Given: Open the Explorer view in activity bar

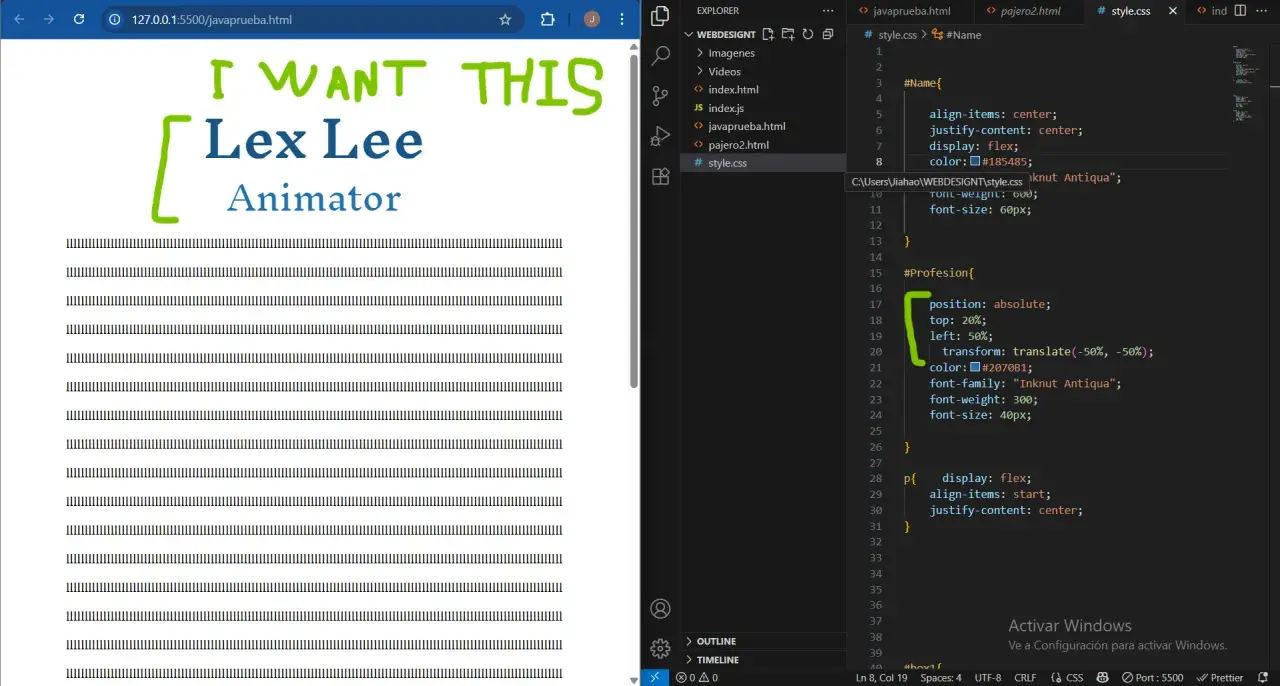Looking at the screenshot, I should point(660,15).
